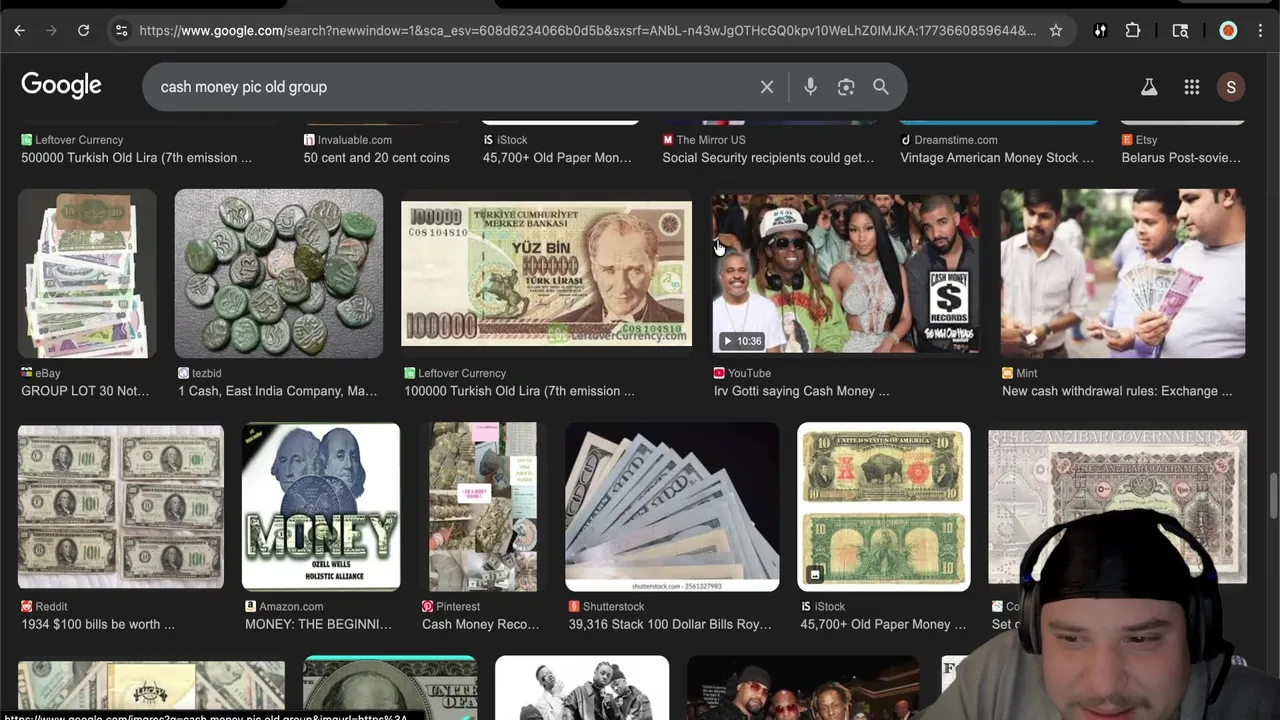
Task: Click '1934 $100 bills be worth' caption
Action: point(98,624)
